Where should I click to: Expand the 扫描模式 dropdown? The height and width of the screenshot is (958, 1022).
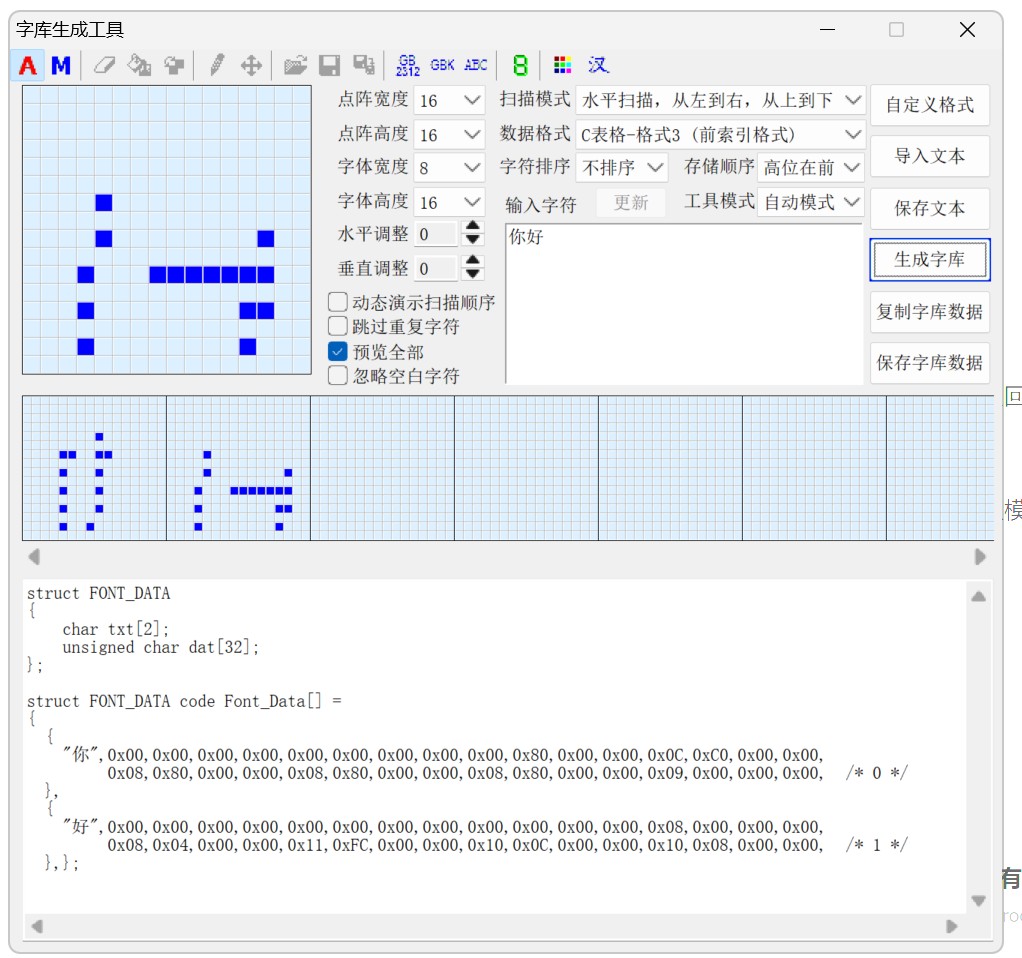[x=720, y=100]
